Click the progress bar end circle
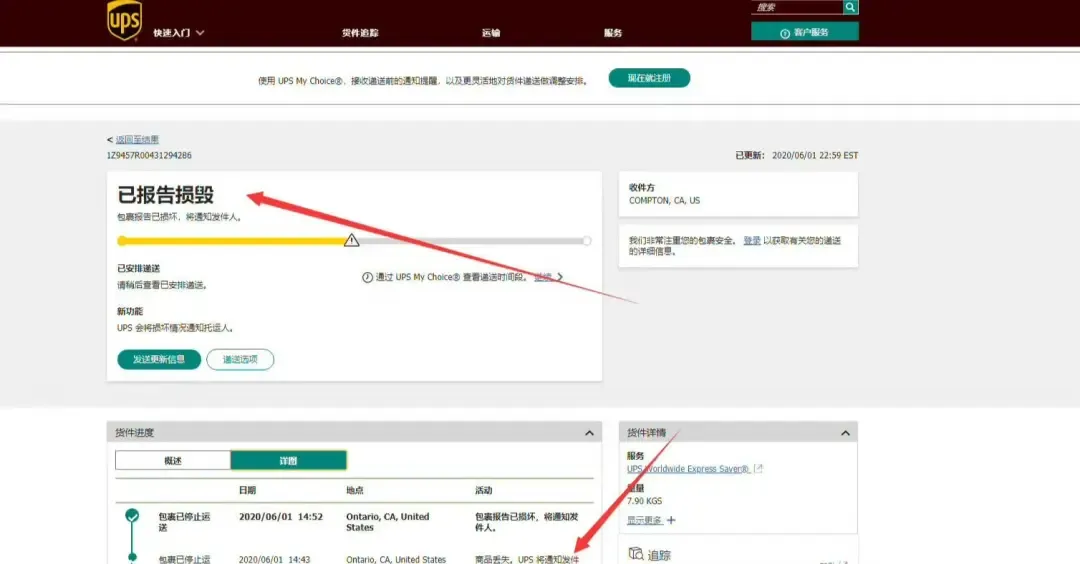Viewport: 1080px width, 564px height. tap(587, 241)
